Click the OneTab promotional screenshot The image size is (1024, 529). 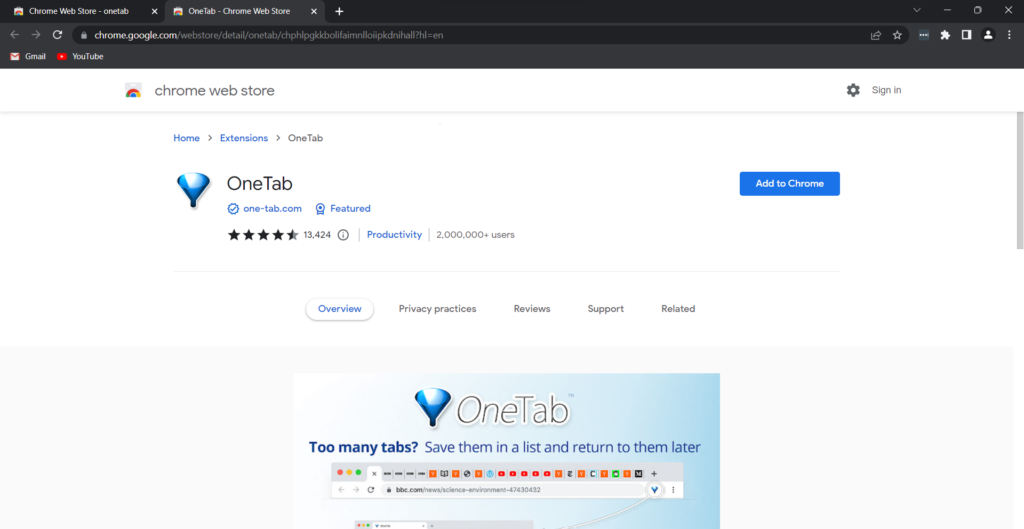tap(506, 451)
